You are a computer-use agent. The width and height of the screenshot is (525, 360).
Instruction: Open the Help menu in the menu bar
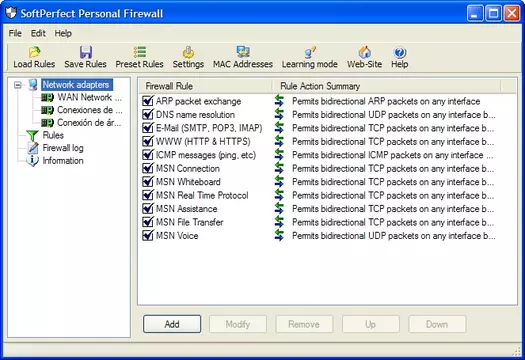pos(63,33)
